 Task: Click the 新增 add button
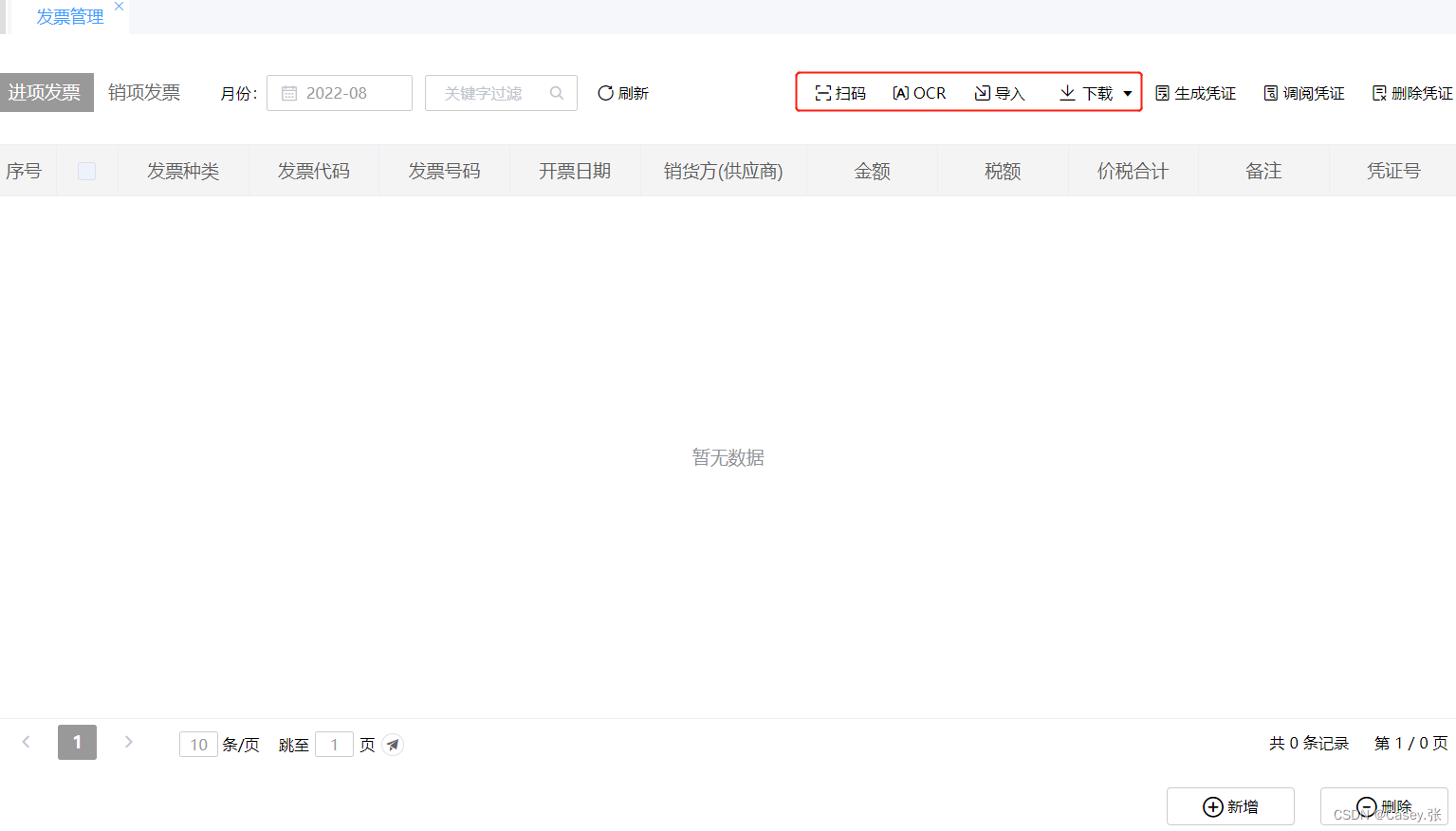(x=1230, y=806)
